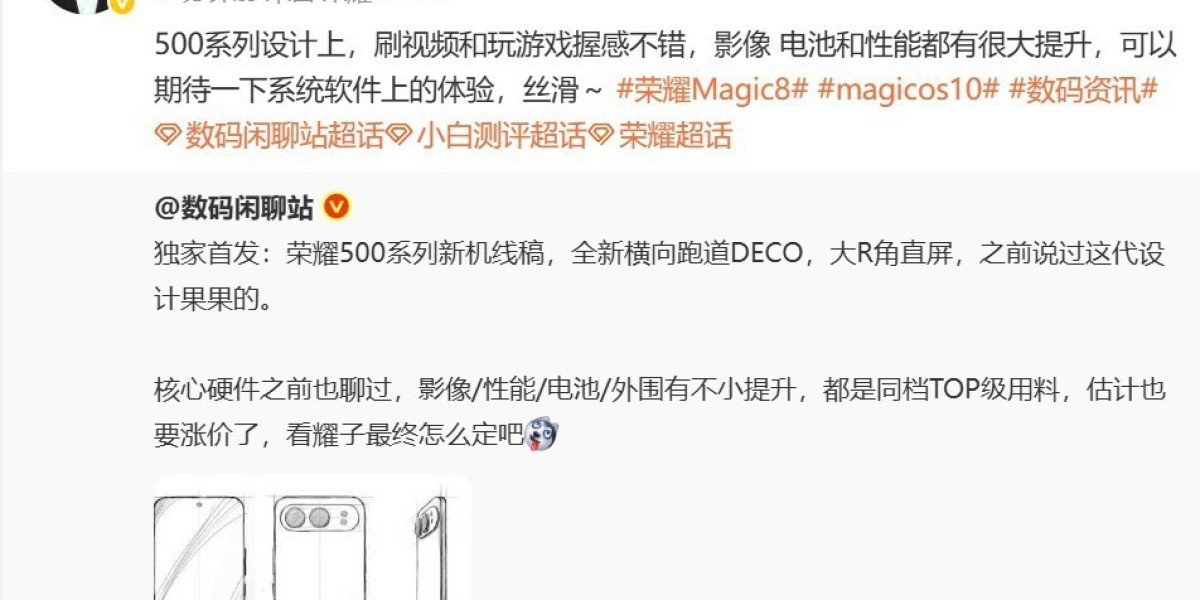
Task: Click the dog emoji after 怎么定吧
Action: tap(542, 435)
